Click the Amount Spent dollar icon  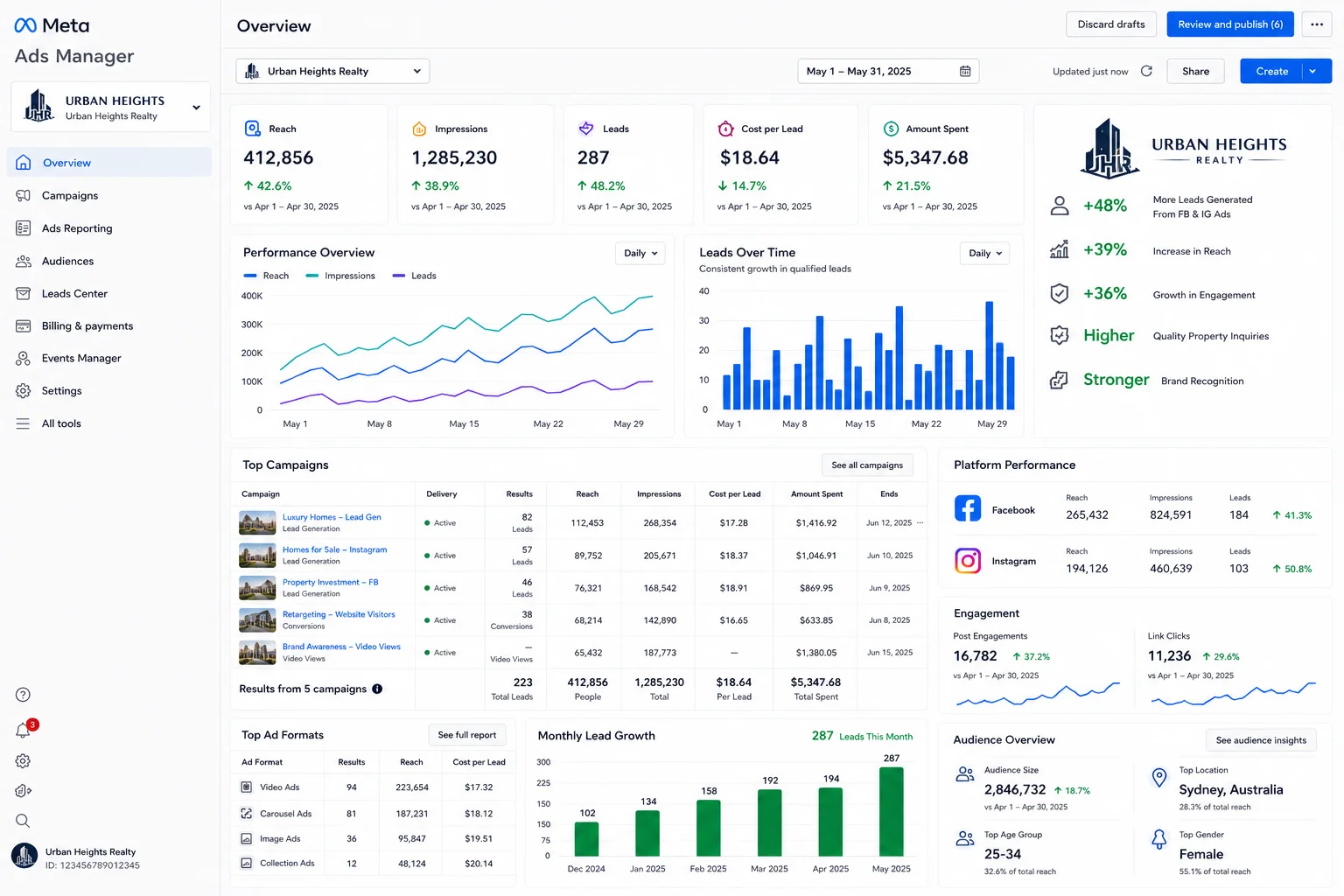tap(891, 129)
